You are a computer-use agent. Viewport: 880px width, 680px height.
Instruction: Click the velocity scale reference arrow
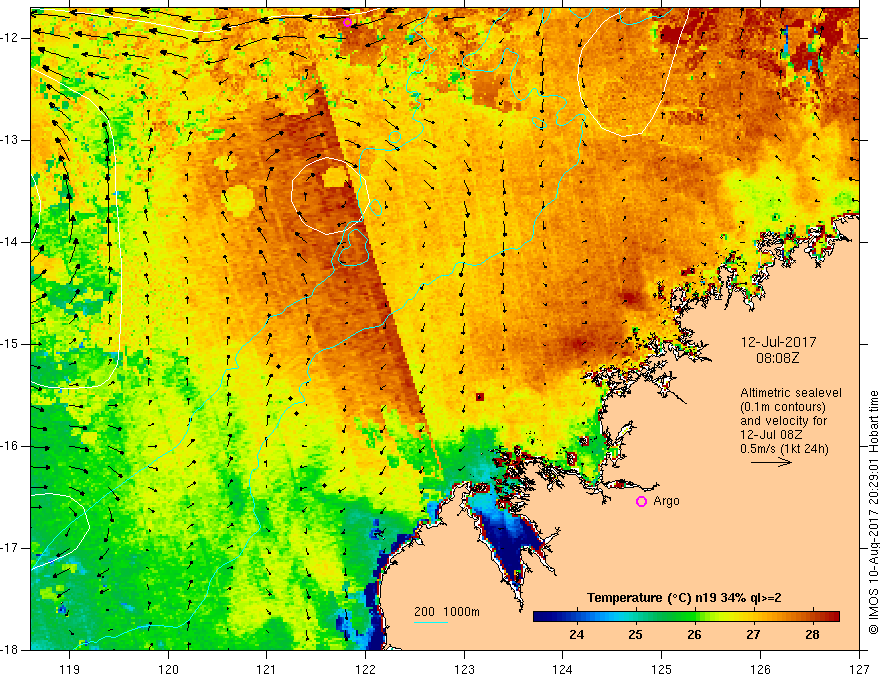click(771, 462)
